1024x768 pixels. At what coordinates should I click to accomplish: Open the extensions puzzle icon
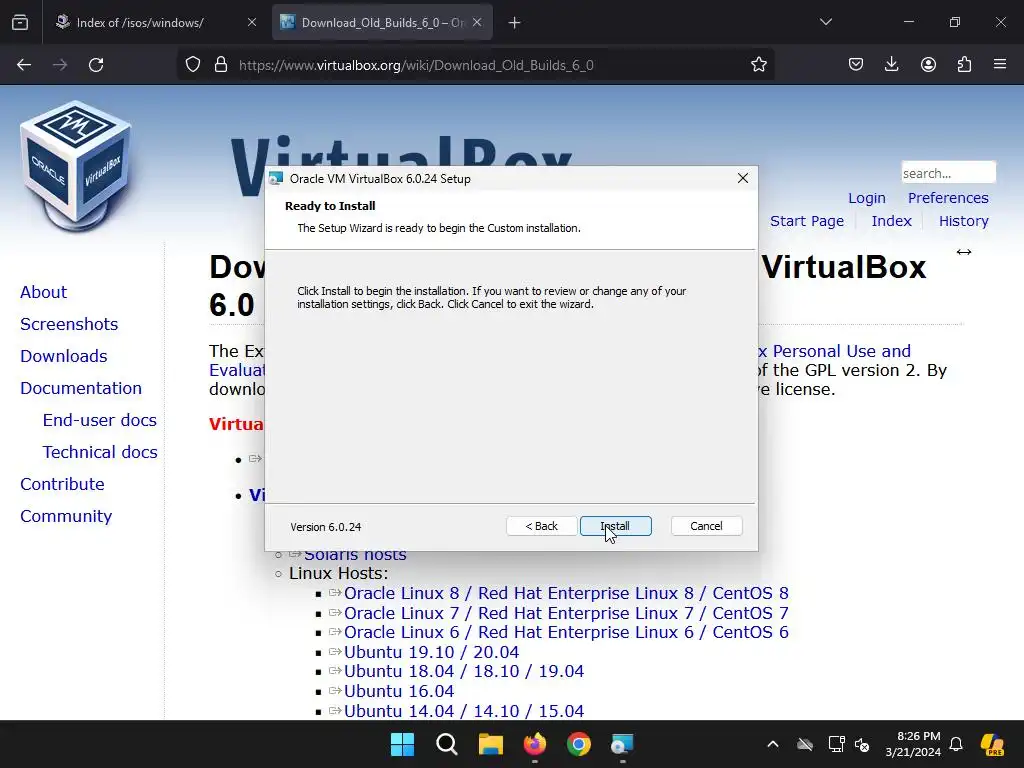964,65
